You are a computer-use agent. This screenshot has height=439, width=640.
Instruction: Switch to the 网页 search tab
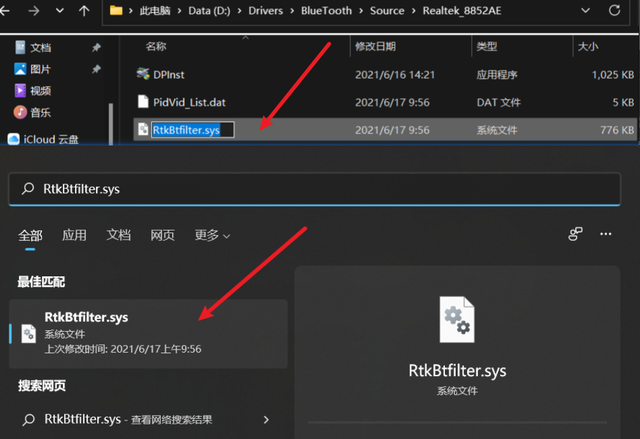[162, 235]
